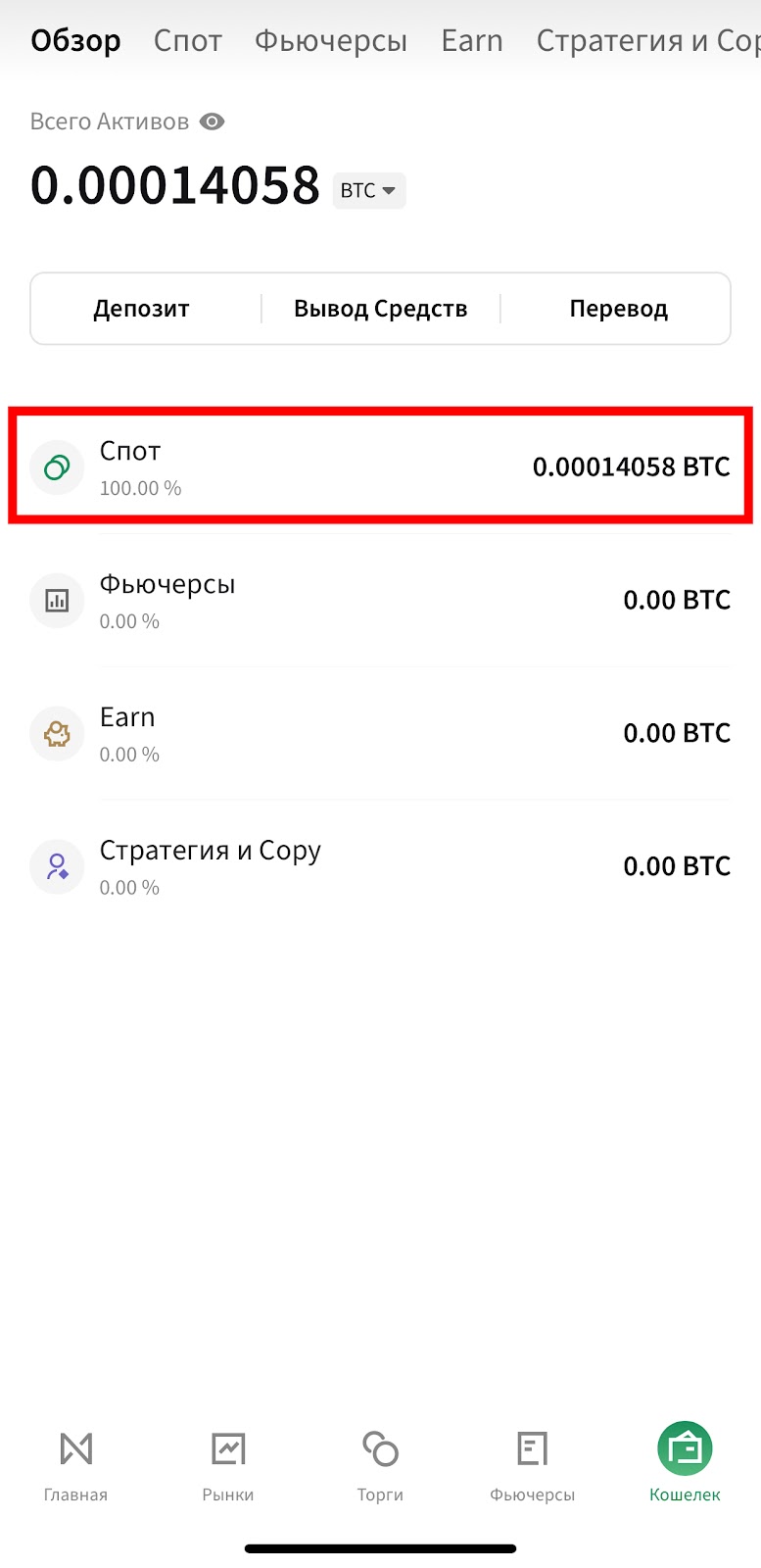761x1568 pixels.
Task: Switch to the Фьючерсы top tab
Action: click(331, 40)
